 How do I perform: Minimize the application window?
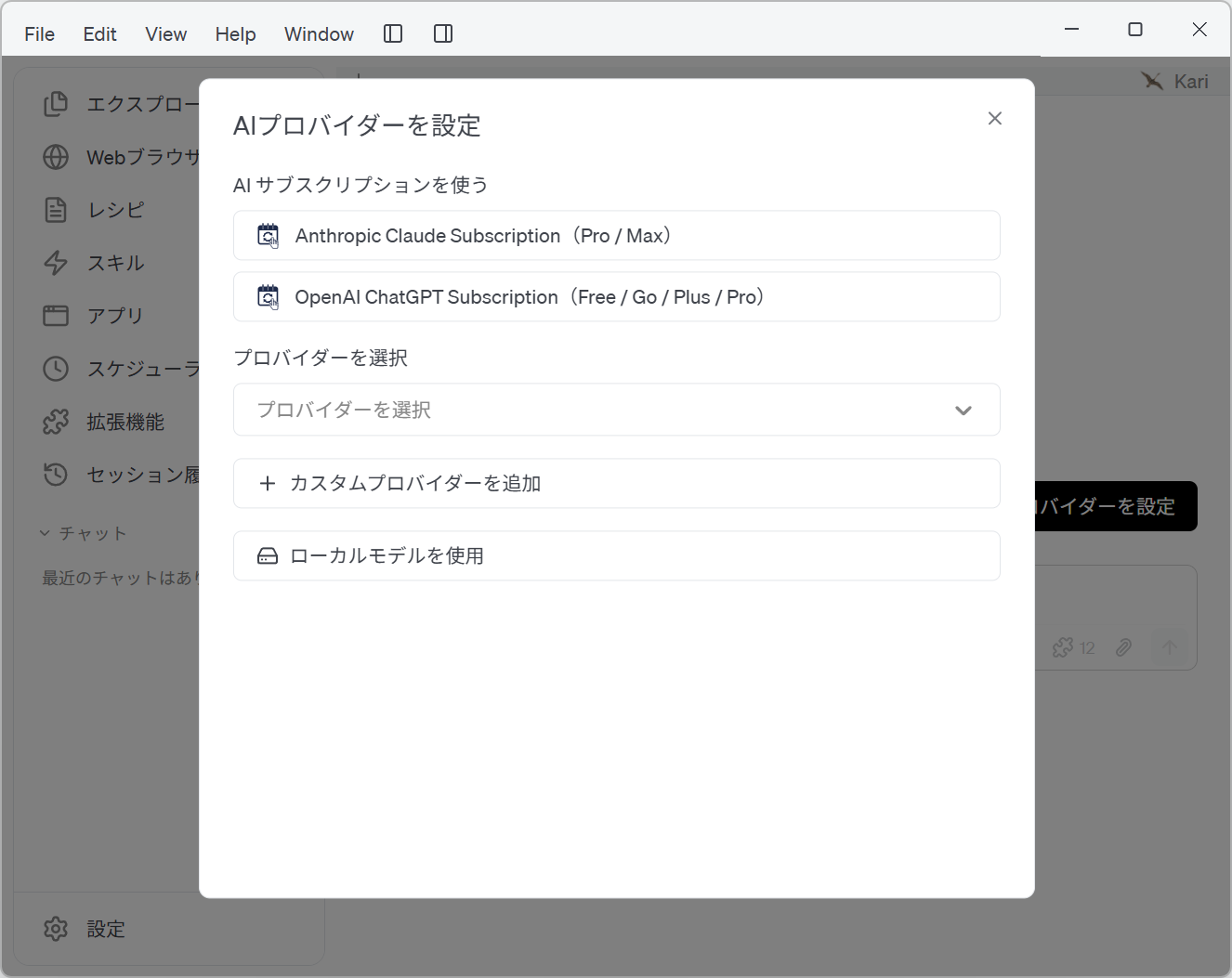click(x=1071, y=30)
